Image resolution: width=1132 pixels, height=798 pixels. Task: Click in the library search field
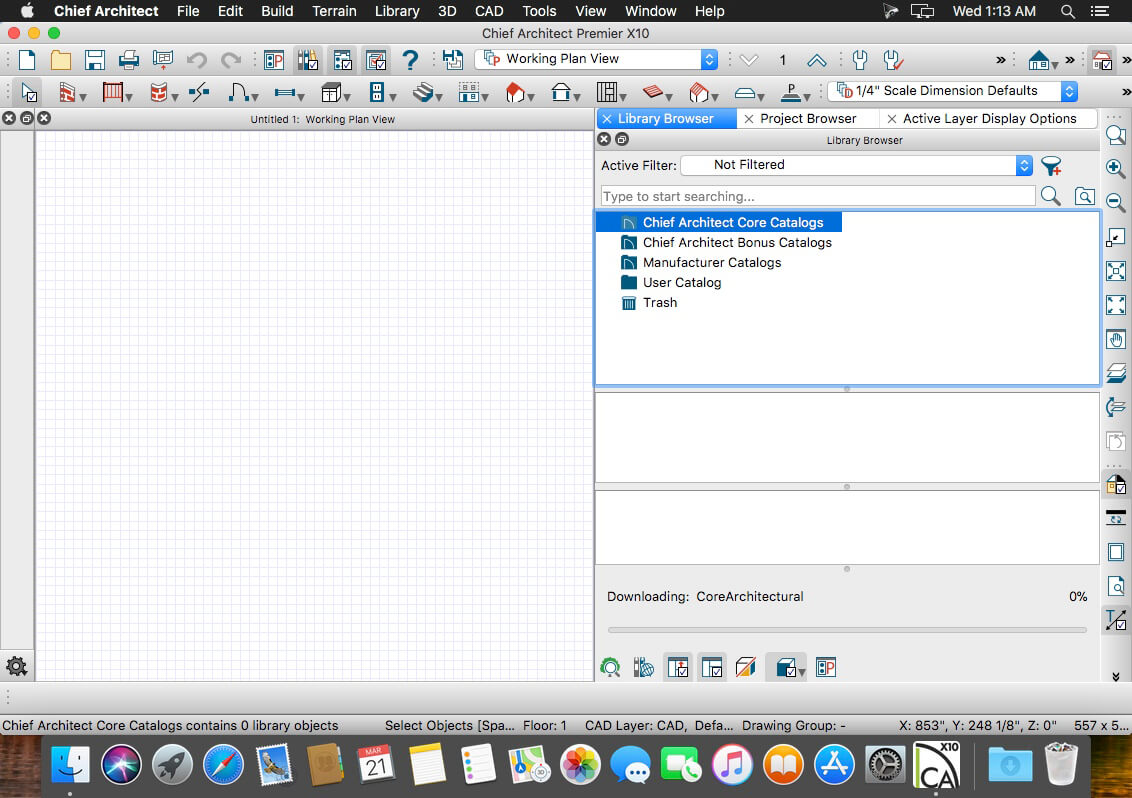click(x=818, y=196)
